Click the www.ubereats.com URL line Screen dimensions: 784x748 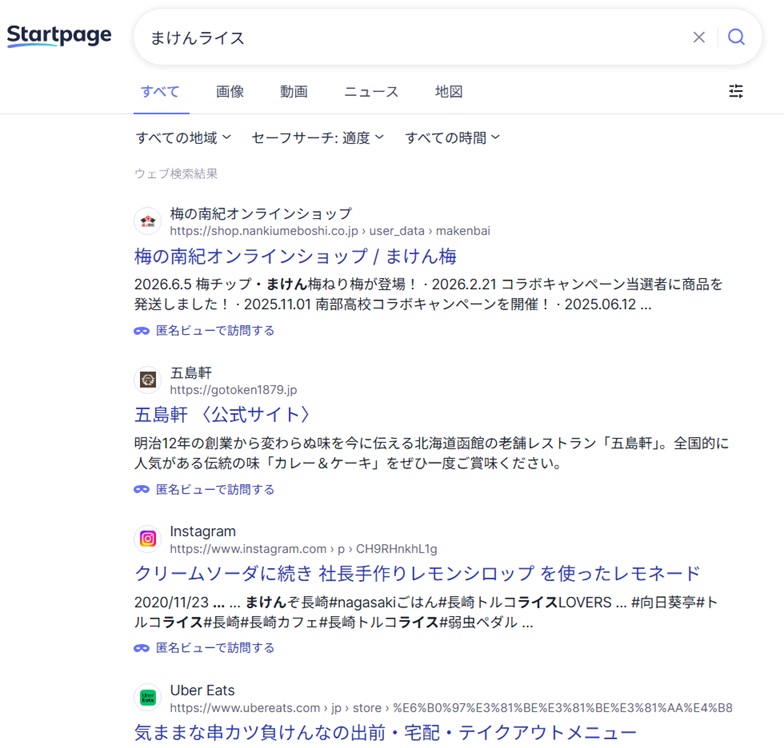pos(451,708)
